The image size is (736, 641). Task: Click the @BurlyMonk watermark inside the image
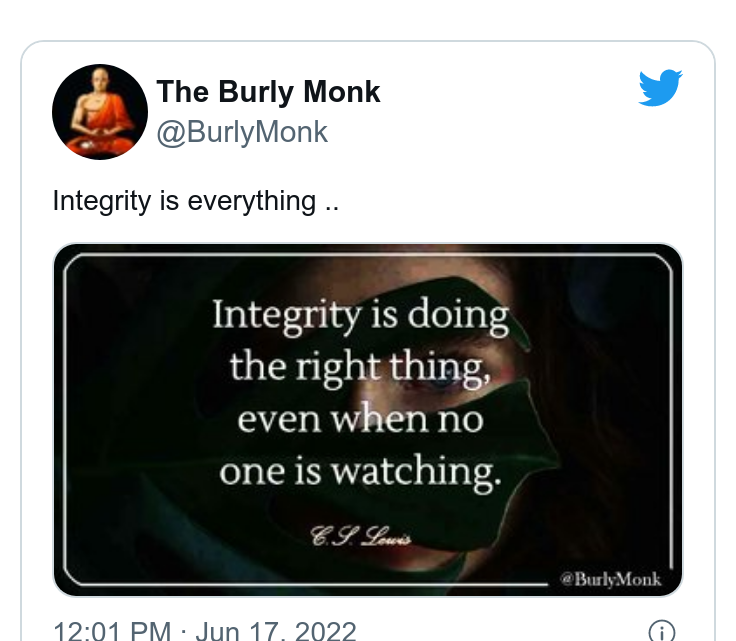pos(610,579)
